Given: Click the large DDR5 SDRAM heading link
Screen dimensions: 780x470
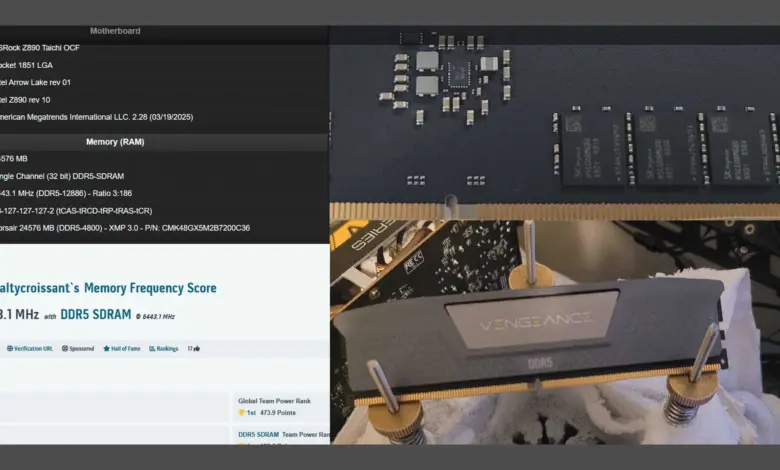Looking at the screenshot, I should tap(96, 314).
